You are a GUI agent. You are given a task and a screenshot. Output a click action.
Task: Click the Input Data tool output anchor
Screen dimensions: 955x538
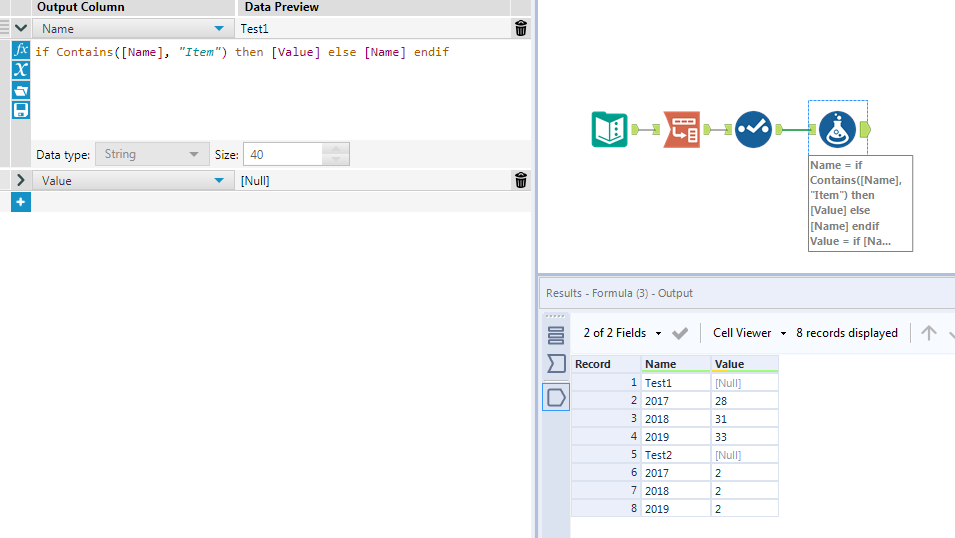click(x=635, y=129)
